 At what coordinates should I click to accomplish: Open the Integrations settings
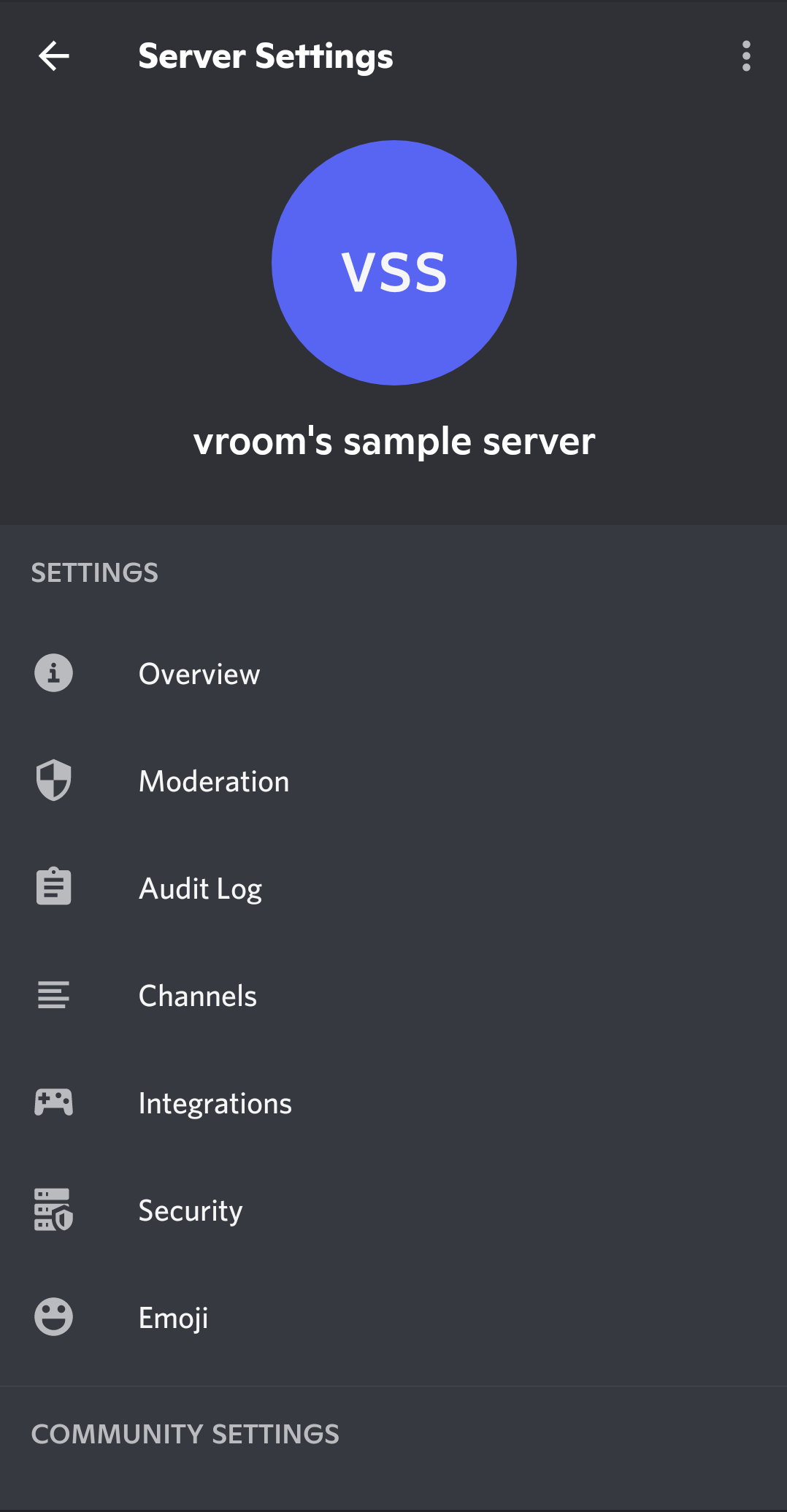[393, 1102]
